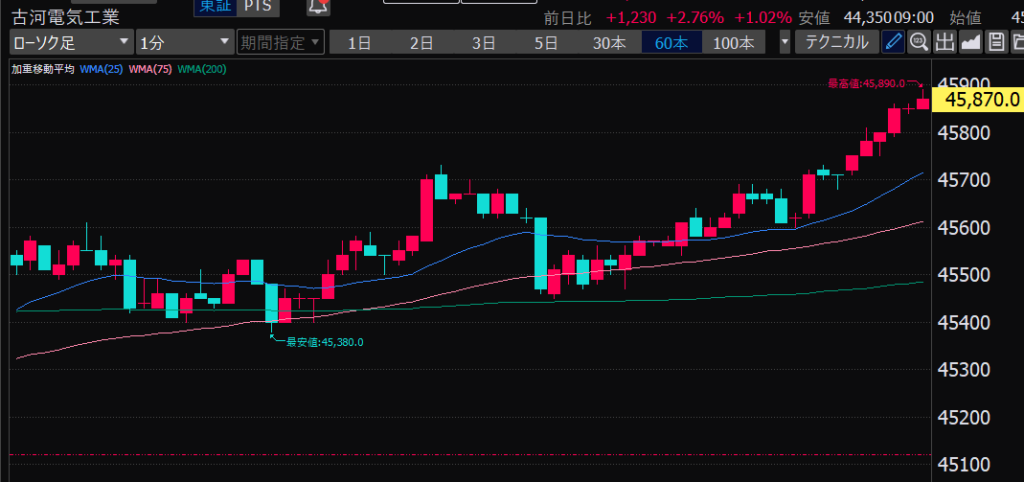Select the 60本 bar count option

(671, 42)
